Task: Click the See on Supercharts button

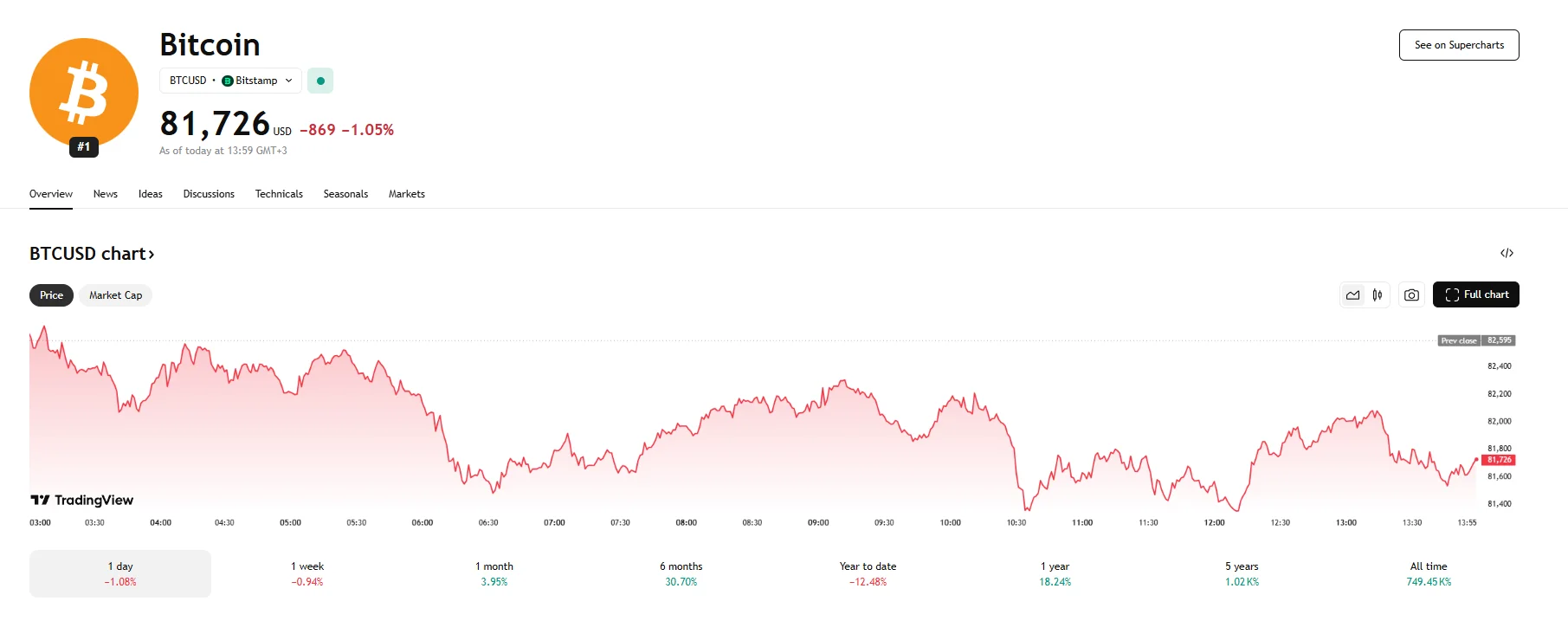Action: [1459, 45]
